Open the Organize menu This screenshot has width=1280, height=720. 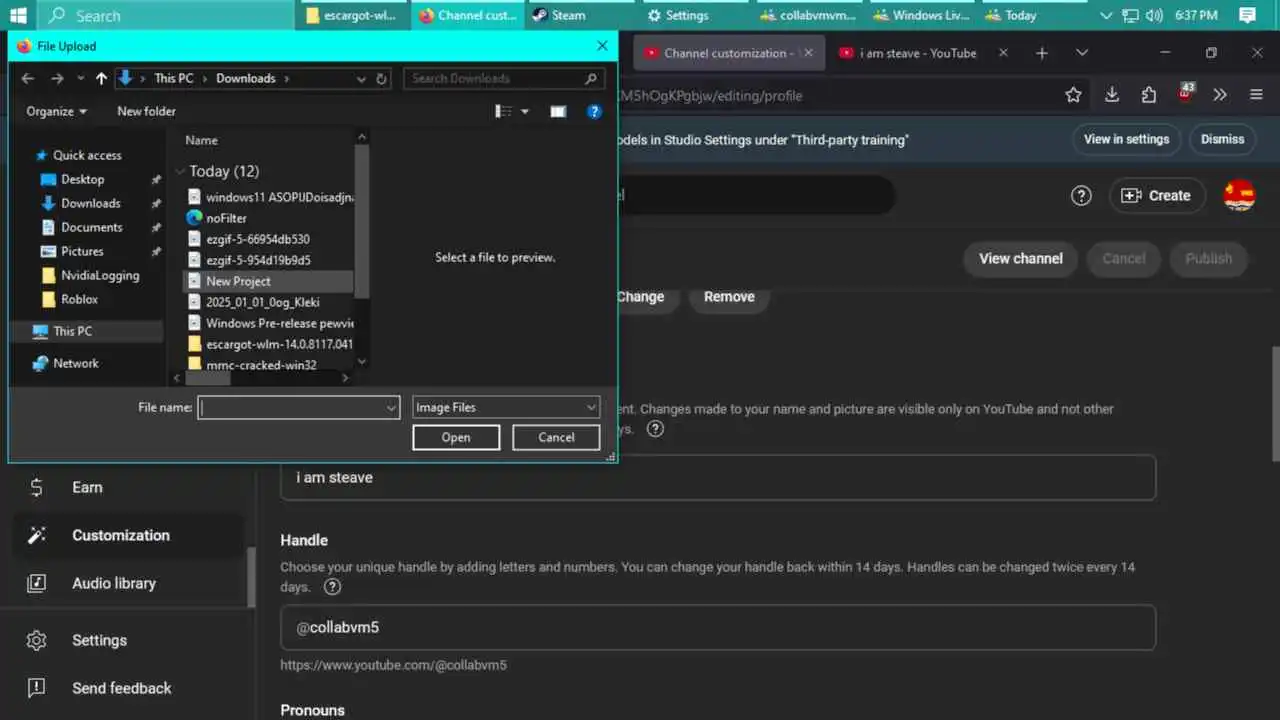(56, 111)
